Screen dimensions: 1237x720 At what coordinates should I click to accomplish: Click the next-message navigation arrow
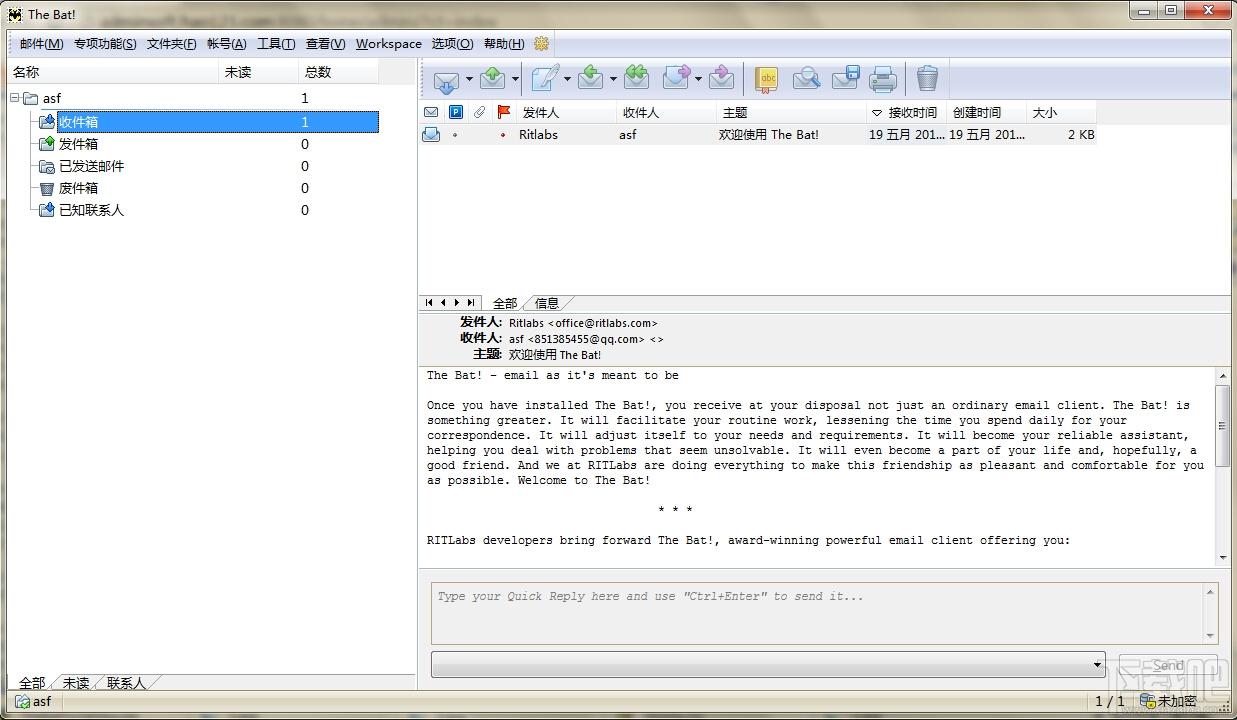coord(457,303)
